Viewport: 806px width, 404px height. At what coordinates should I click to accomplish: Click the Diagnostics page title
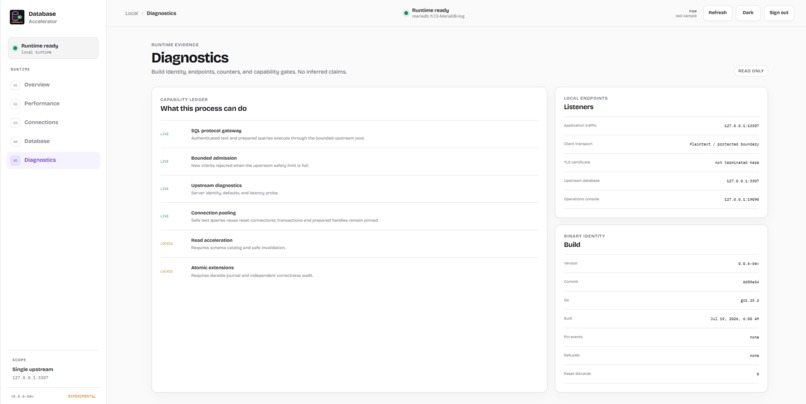tap(190, 58)
